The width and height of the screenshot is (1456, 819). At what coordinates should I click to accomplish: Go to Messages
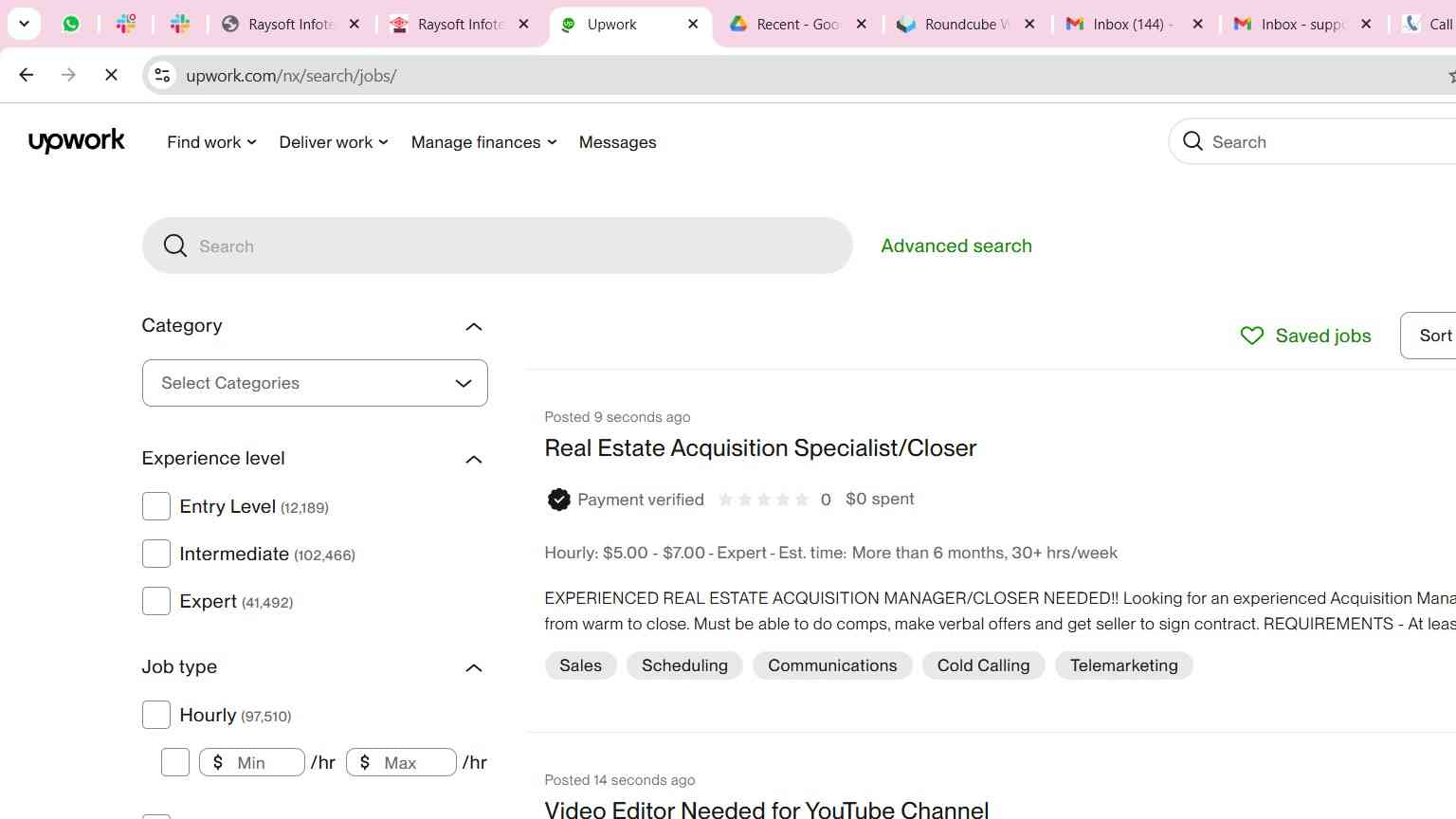click(x=617, y=142)
